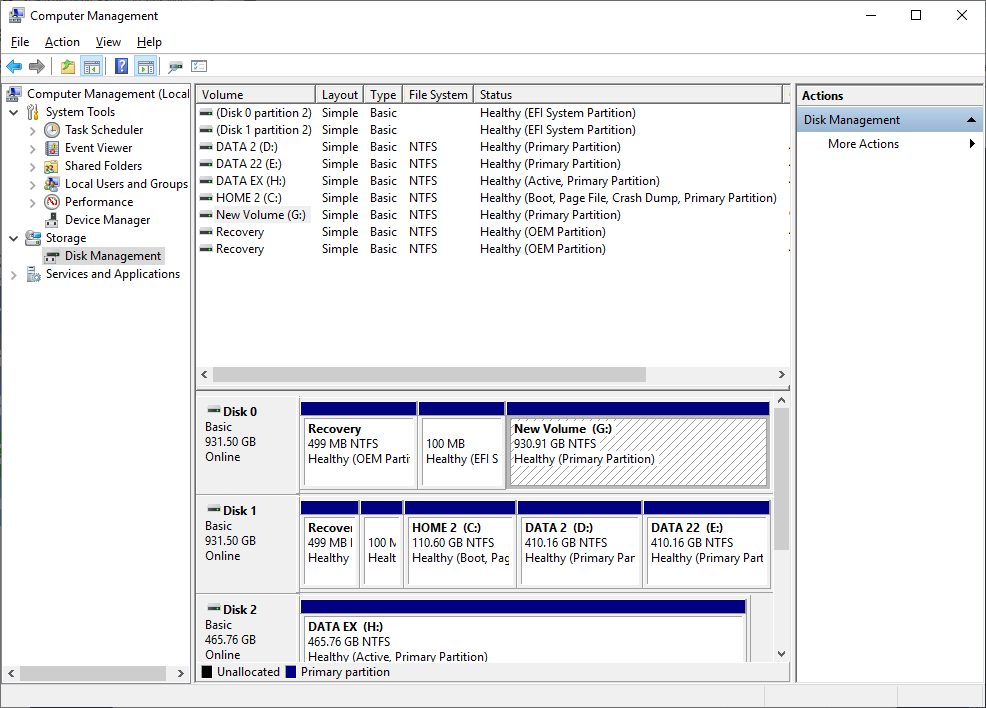The image size is (986, 708).
Task: Toggle Show/Hide Console Tree toolbar button
Action: (92, 67)
